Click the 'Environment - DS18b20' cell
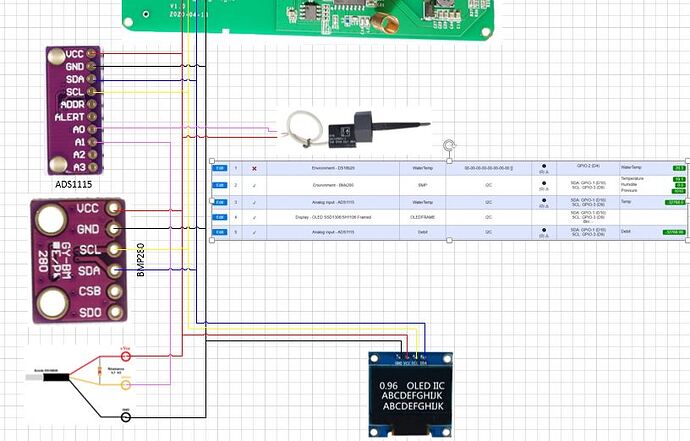Viewport: 690px width, 441px height. (x=333, y=168)
